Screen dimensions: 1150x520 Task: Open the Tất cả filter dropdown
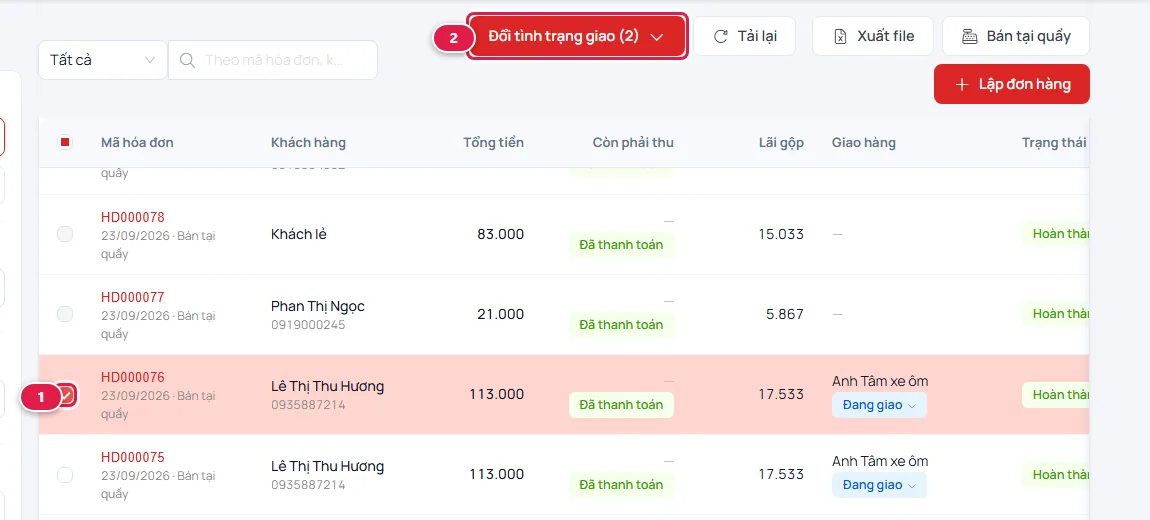coord(103,60)
